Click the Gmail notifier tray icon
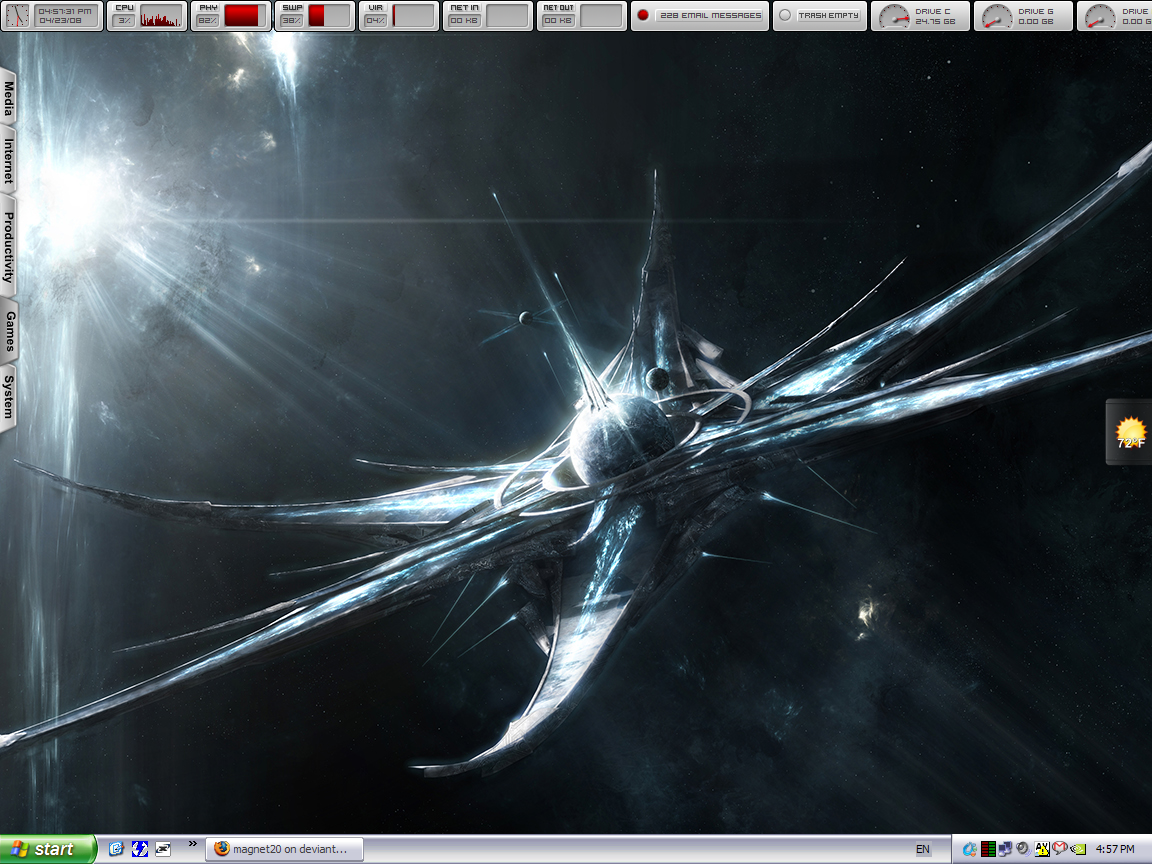Image resolution: width=1152 pixels, height=864 pixels. (1059, 849)
